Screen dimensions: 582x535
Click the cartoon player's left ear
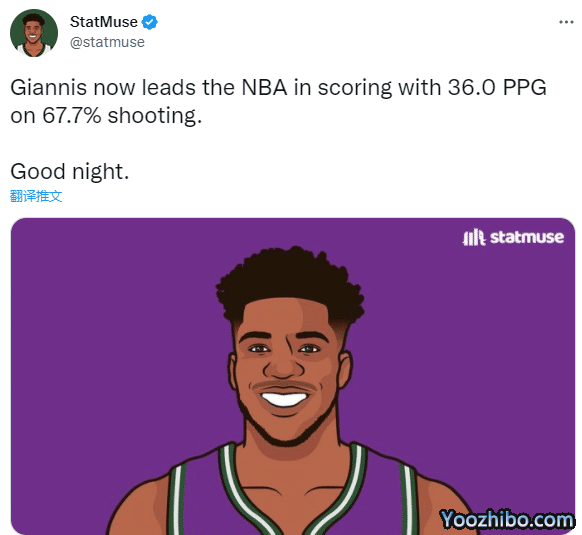point(346,369)
